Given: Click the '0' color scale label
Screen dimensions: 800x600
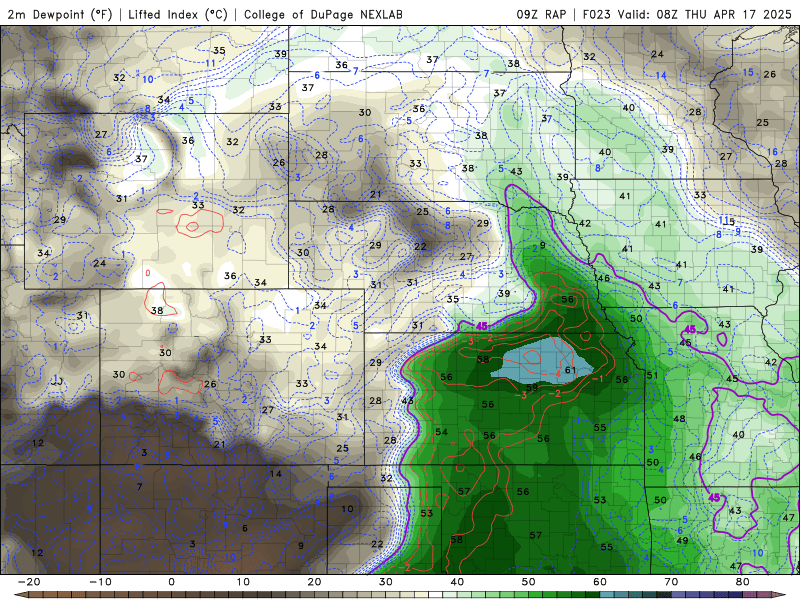Looking at the screenshot, I should pos(171,582).
